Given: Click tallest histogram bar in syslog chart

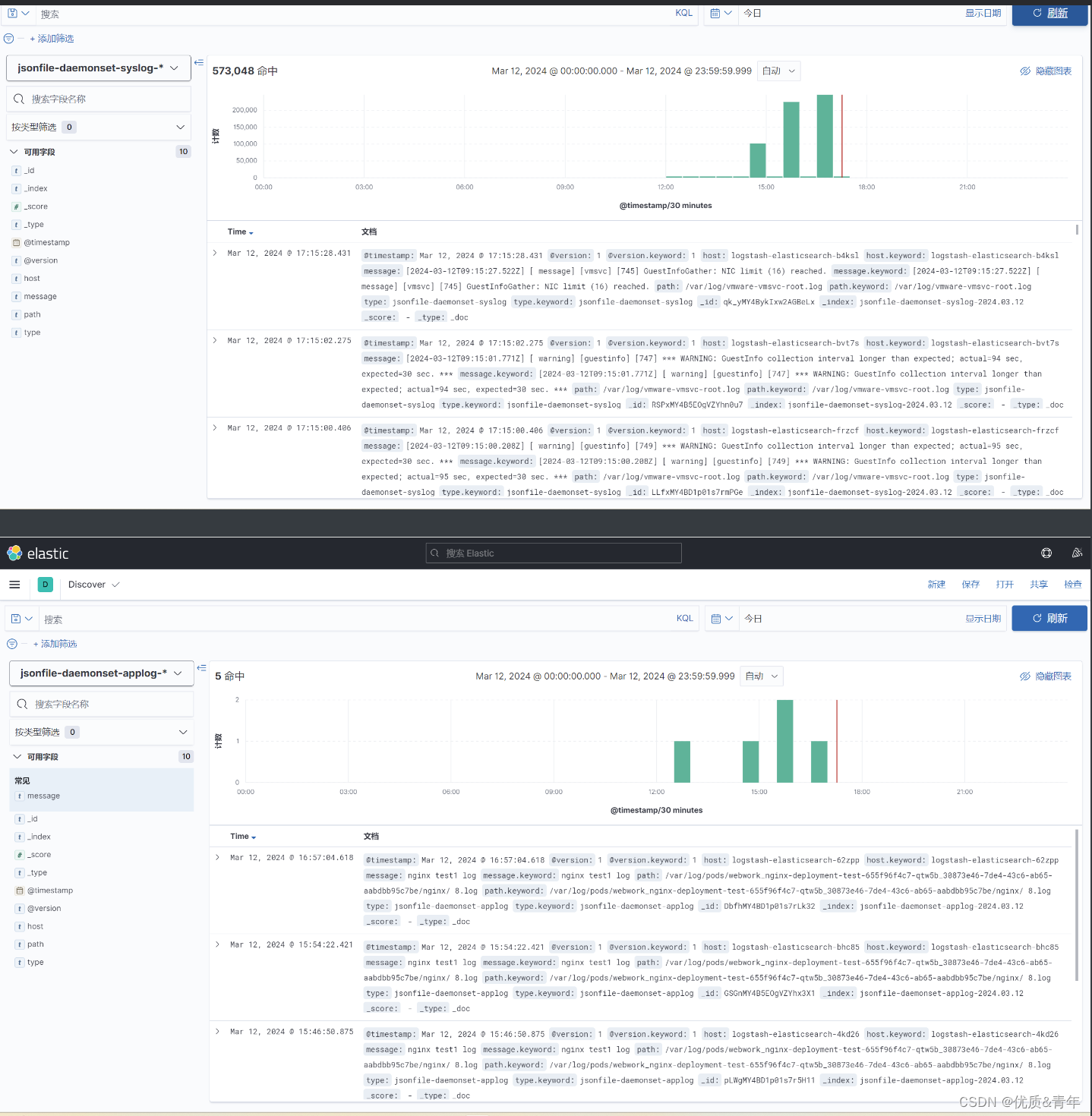Looking at the screenshot, I should pyautogui.click(x=825, y=136).
